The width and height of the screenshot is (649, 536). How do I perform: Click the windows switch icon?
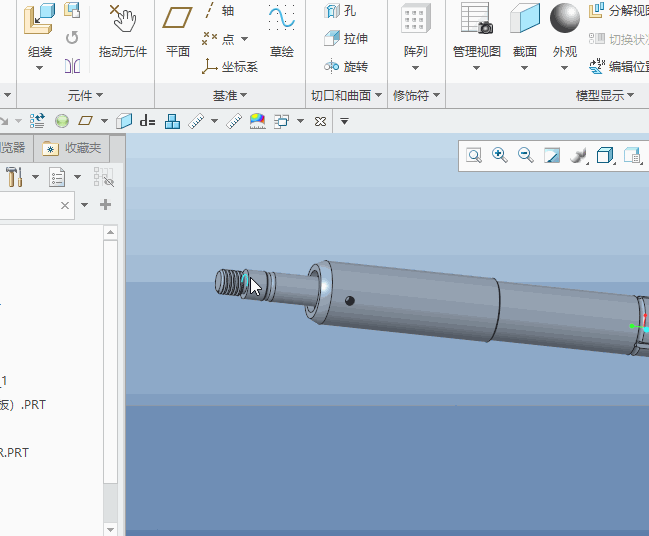pos(282,121)
